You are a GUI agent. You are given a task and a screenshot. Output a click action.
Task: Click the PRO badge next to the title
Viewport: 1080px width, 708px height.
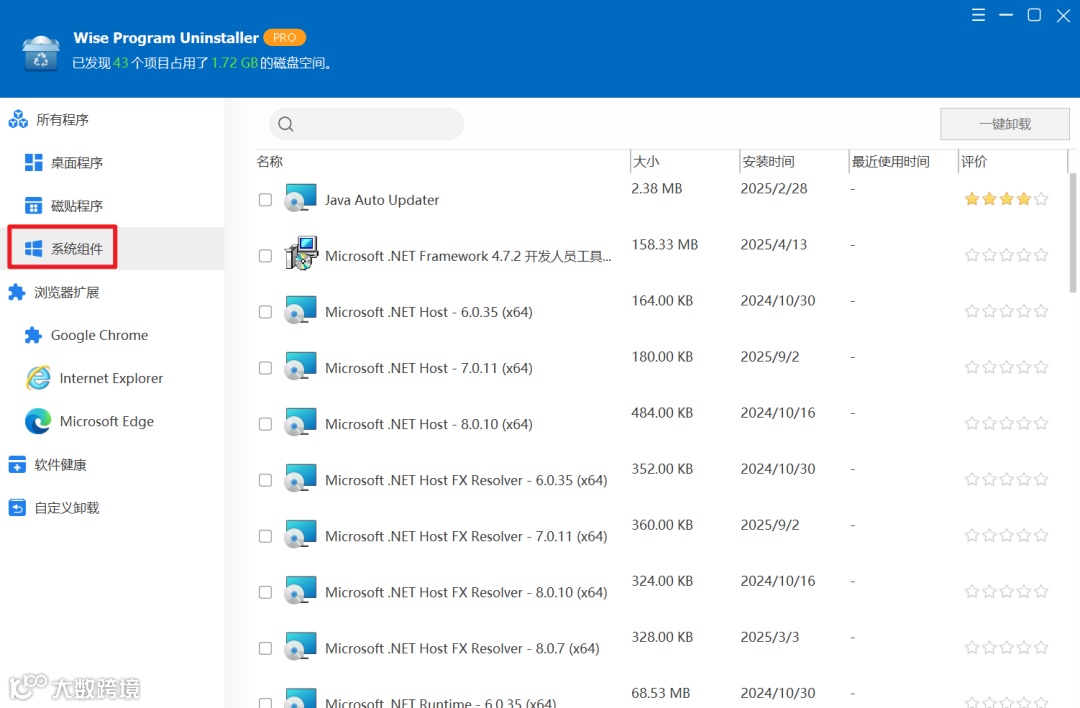click(x=284, y=38)
